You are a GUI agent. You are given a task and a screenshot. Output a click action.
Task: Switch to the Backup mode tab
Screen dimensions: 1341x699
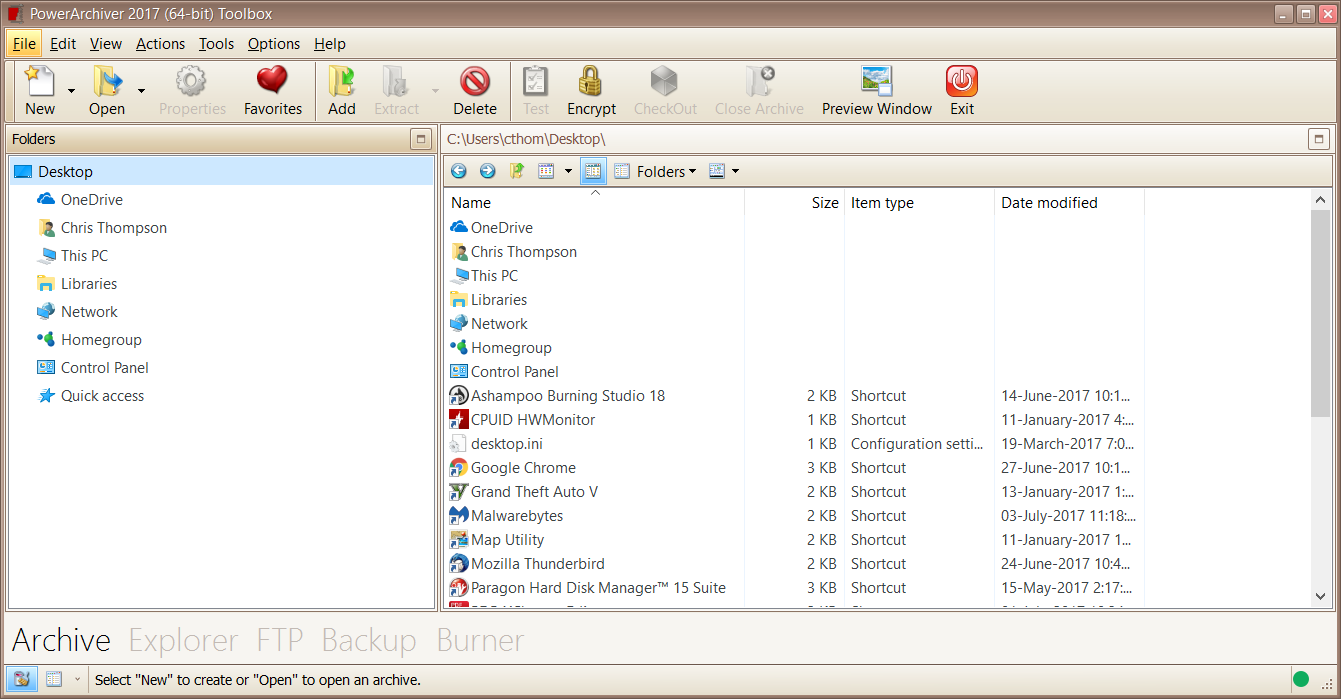click(x=369, y=640)
